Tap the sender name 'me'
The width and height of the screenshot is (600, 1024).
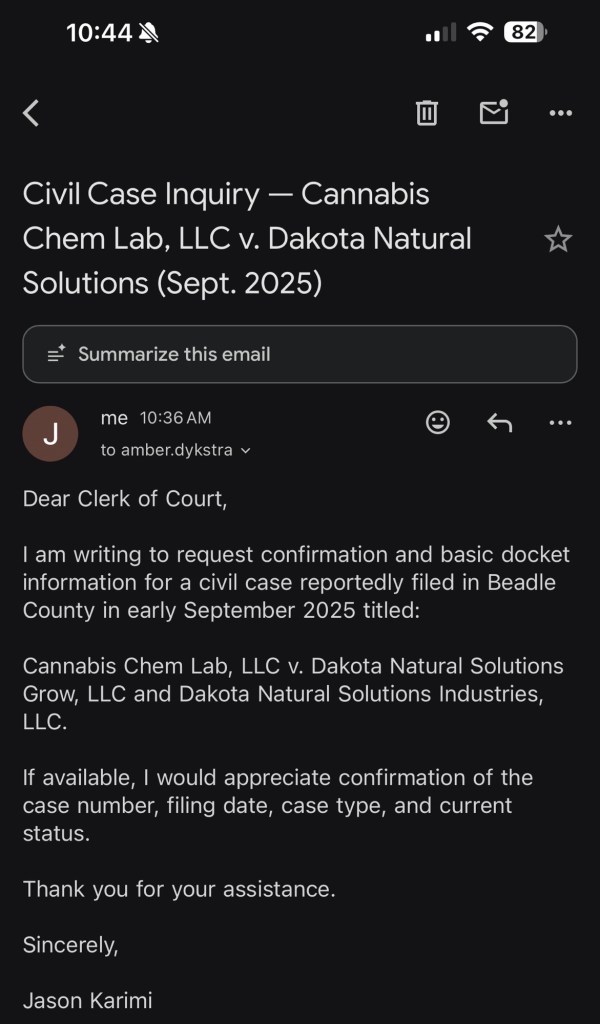click(114, 418)
